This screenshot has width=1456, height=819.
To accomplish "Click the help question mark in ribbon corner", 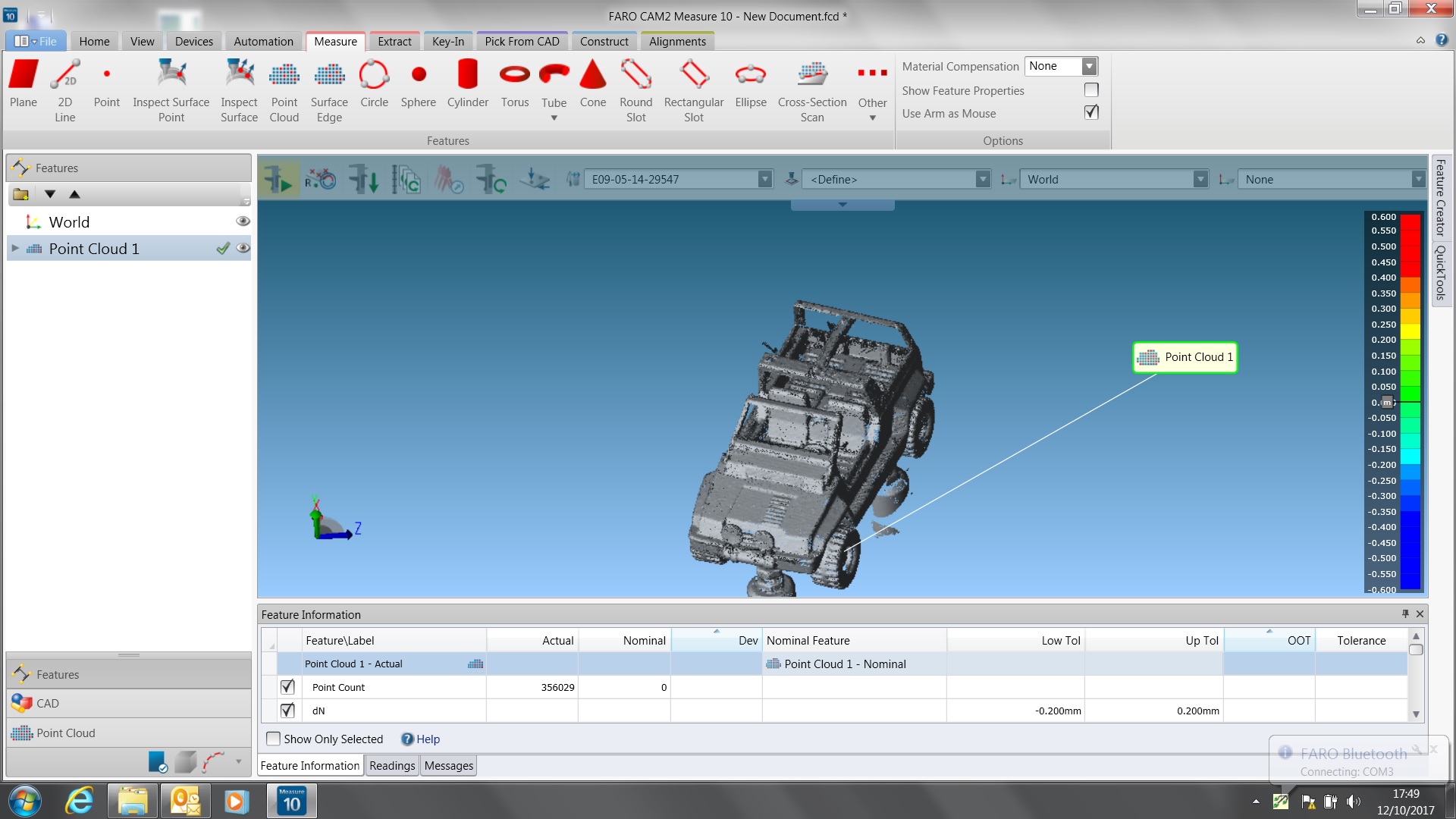I will 1442,40.
